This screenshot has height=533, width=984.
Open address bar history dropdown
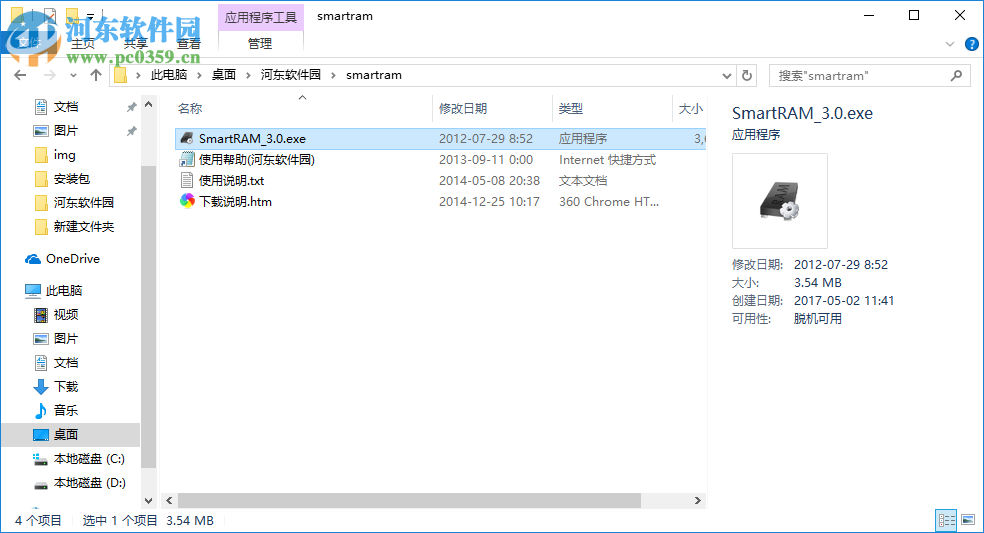pos(727,75)
